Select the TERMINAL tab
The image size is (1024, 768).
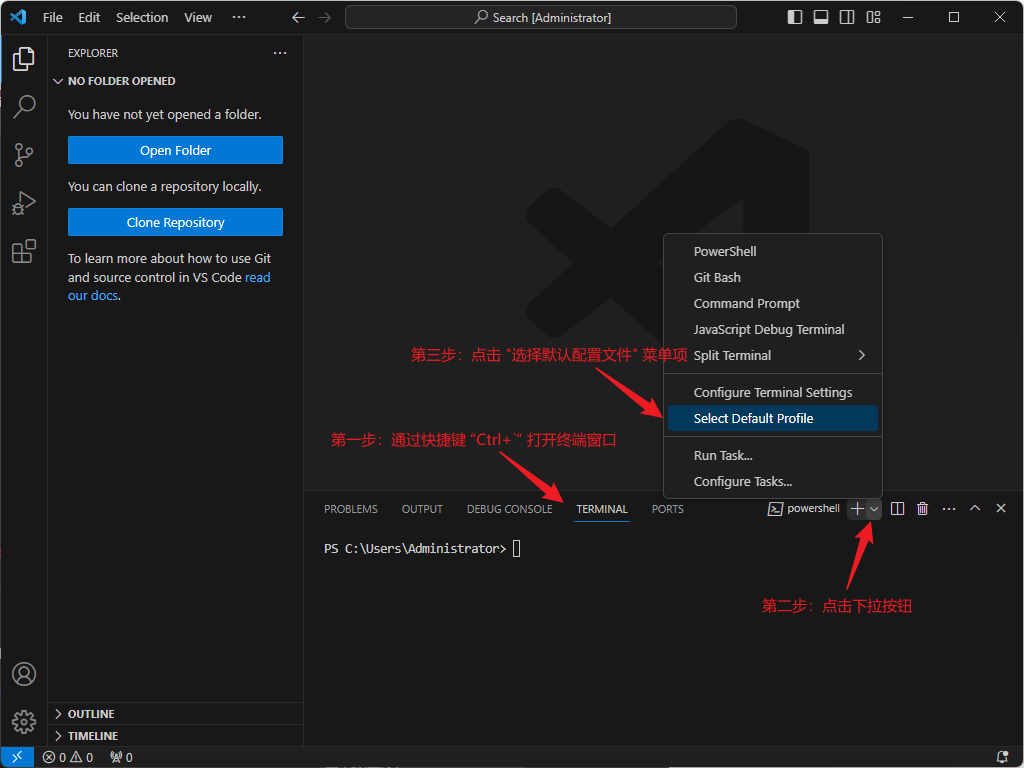[x=601, y=509]
